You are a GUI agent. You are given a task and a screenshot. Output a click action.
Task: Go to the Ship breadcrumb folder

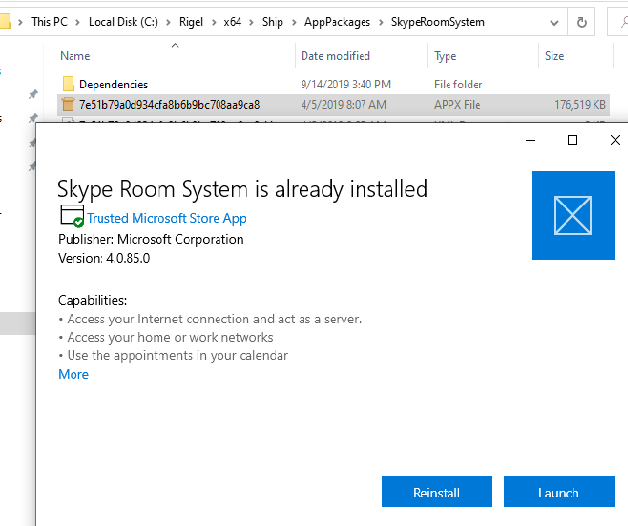point(272,22)
